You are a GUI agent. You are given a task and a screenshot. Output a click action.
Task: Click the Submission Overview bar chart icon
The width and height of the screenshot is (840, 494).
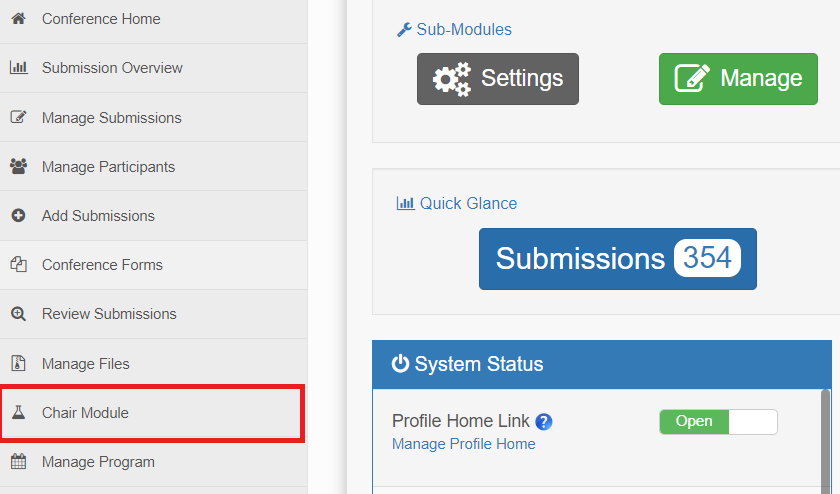(19, 68)
